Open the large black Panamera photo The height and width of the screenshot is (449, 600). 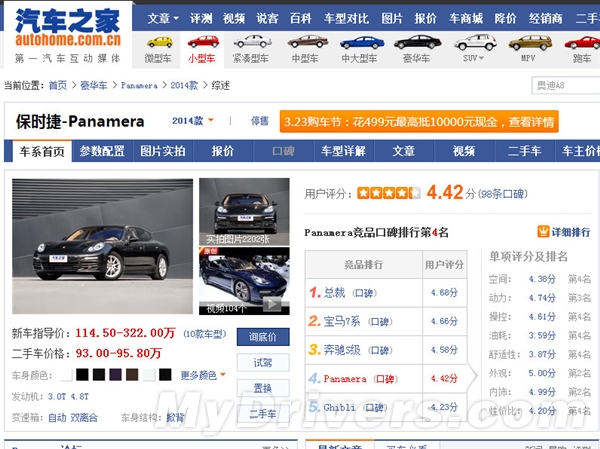[103, 246]
